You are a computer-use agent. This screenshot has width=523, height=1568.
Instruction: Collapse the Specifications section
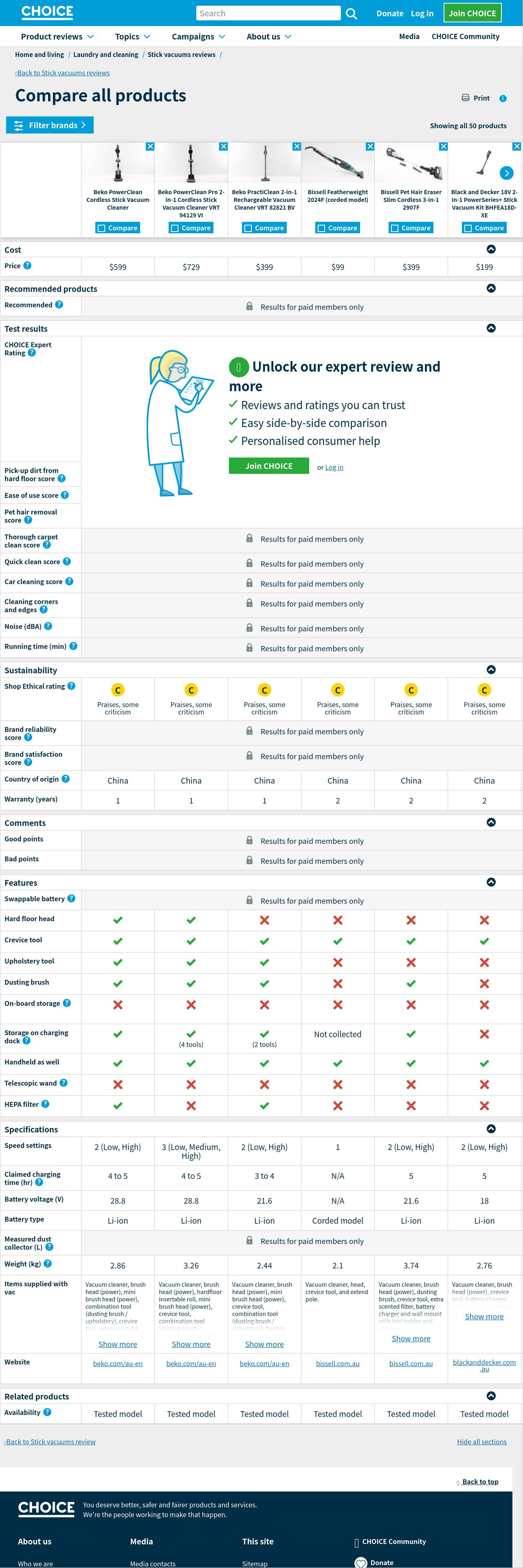(x=491, y=1128)
